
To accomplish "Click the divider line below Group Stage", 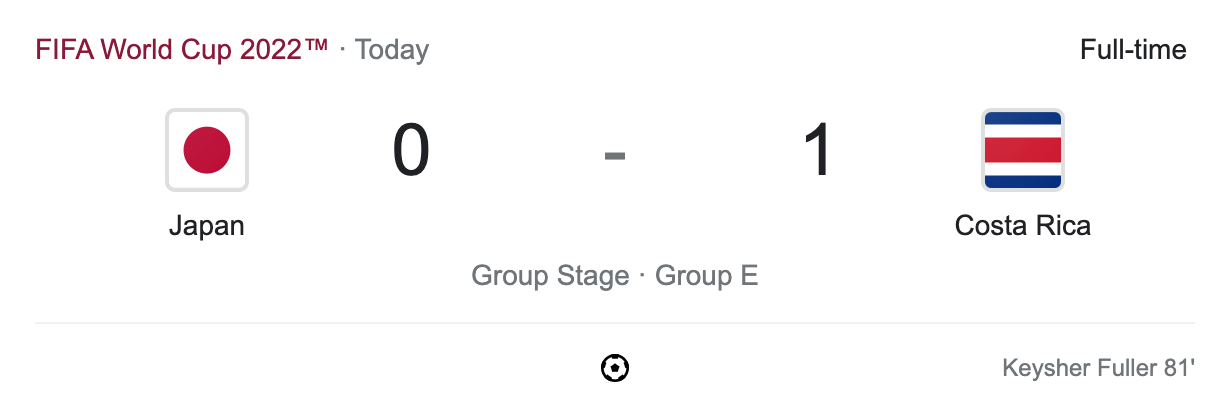I will point(615,323).
